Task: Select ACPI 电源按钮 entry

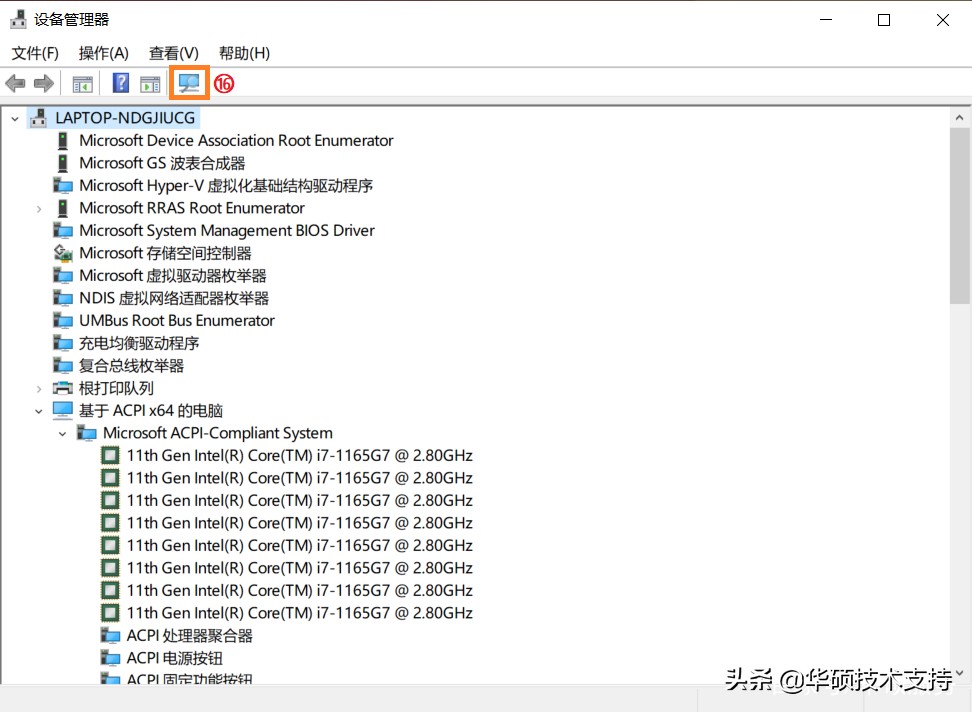Action: pos(175,658)
